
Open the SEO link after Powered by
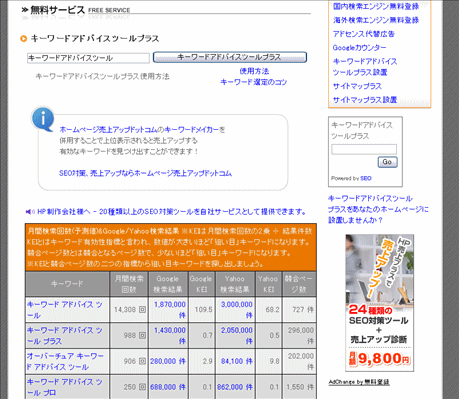tap(366, 178)
